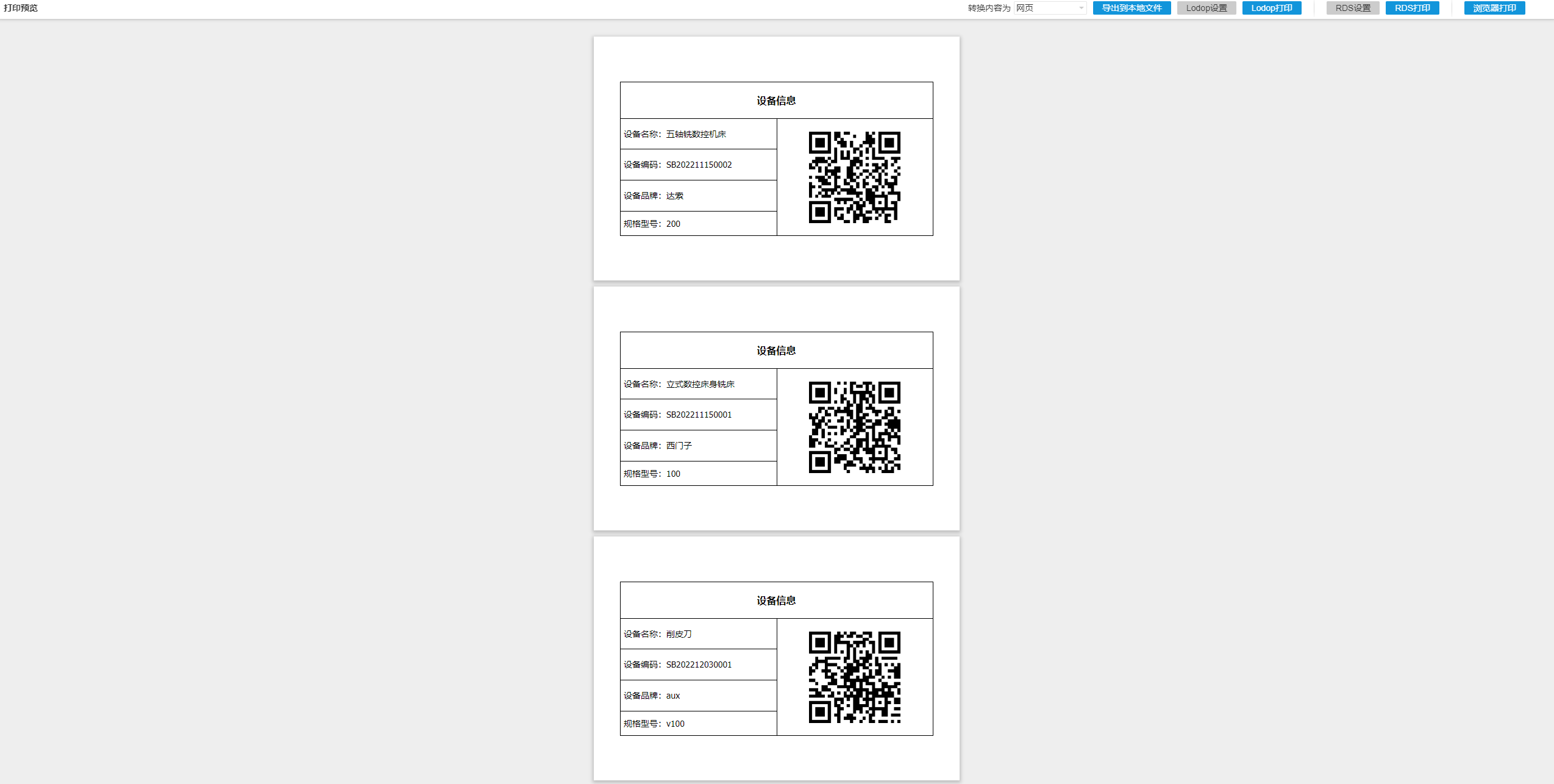Click 设备品牌：达索 cell

pos(699,196)
